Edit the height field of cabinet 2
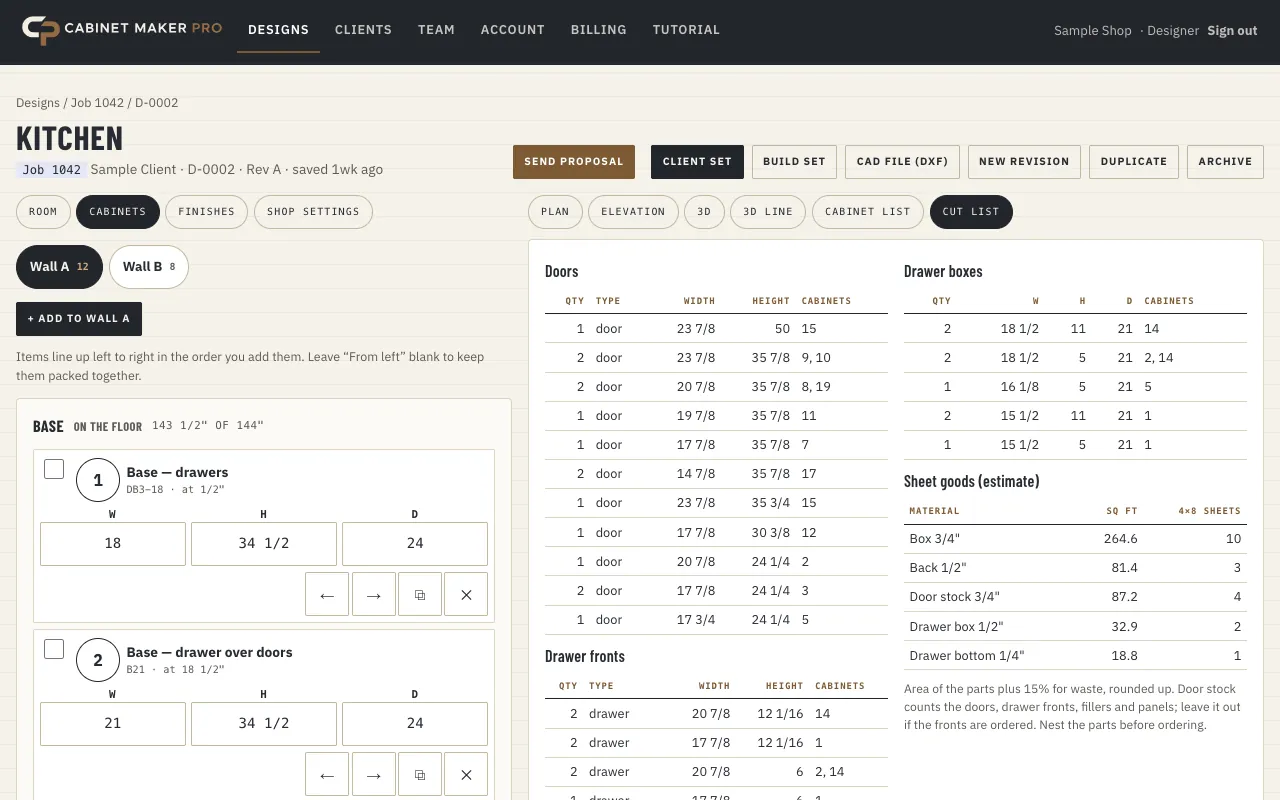Screen dimensions: 1280x800 (x=264, y=724)
